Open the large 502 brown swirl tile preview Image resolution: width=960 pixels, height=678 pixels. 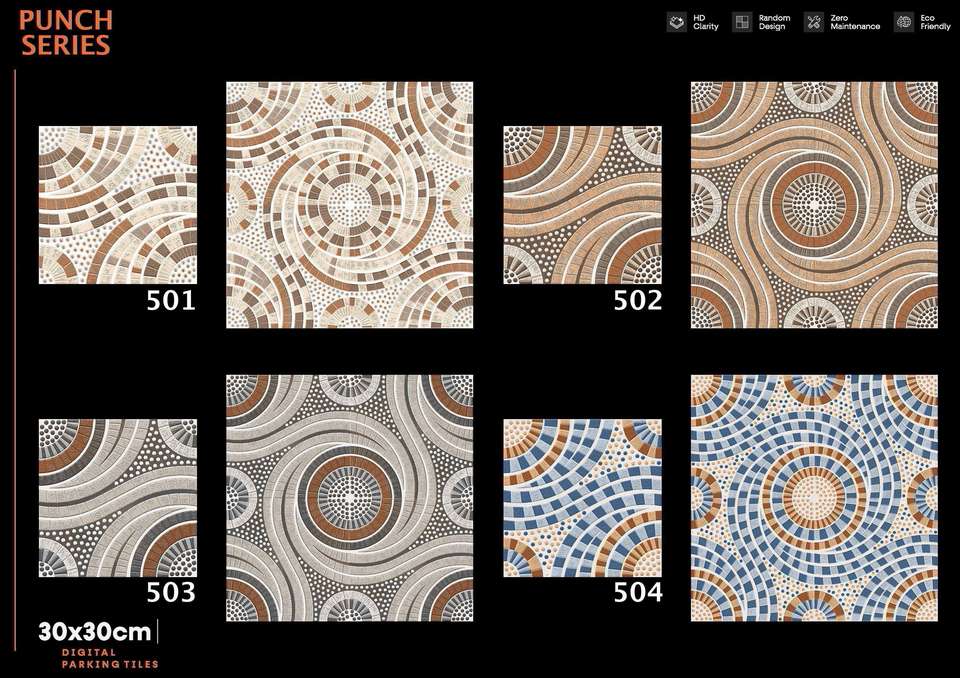[x=814, y=205]
